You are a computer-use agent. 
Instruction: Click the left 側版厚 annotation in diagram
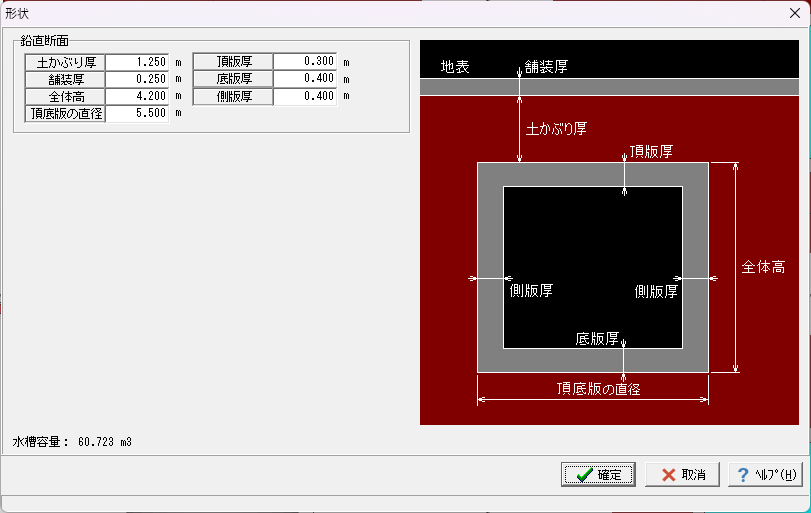click(x=531, y=291)
